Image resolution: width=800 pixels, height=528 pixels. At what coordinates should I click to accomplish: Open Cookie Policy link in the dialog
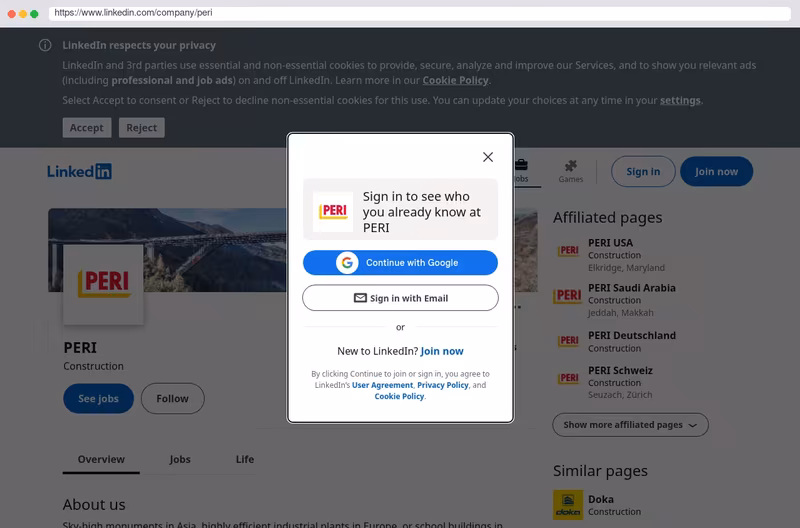tap(399, 396)
